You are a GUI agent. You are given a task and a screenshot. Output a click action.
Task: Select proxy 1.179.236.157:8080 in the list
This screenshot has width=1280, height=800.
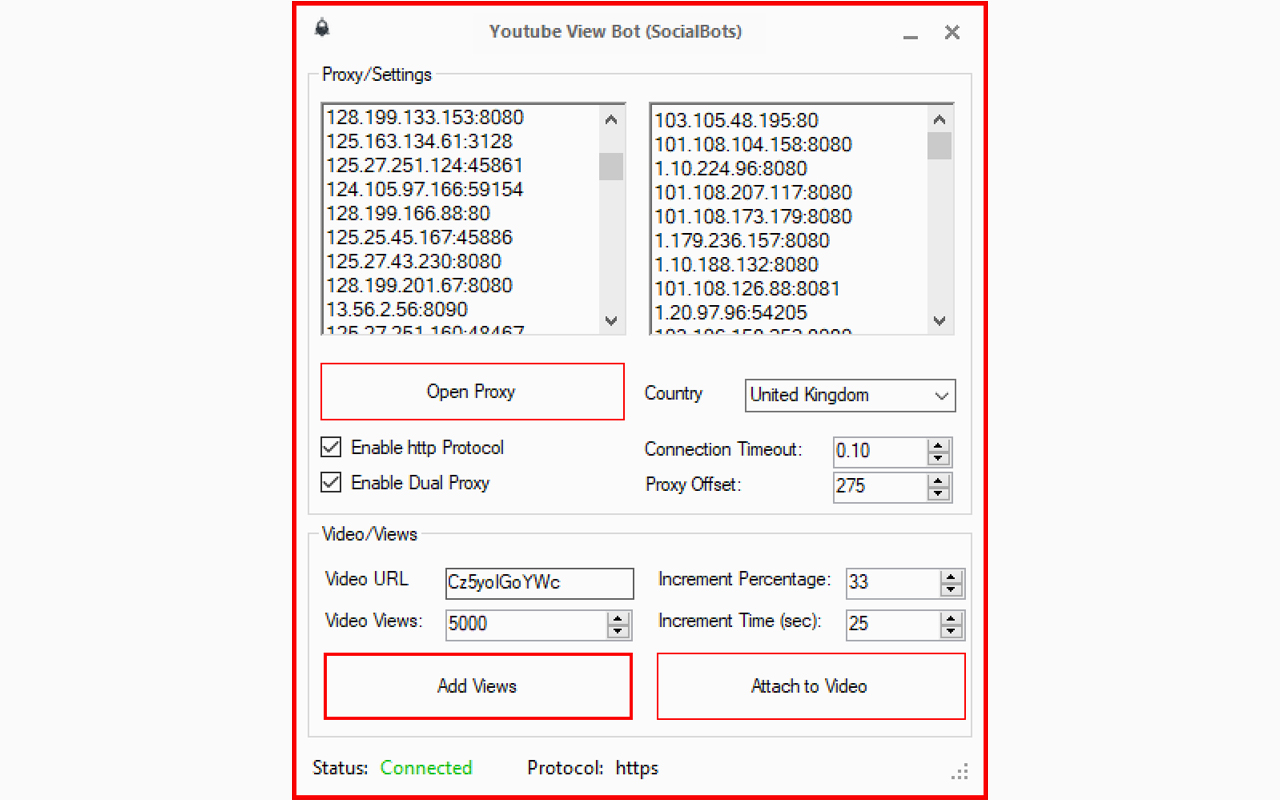742,241
